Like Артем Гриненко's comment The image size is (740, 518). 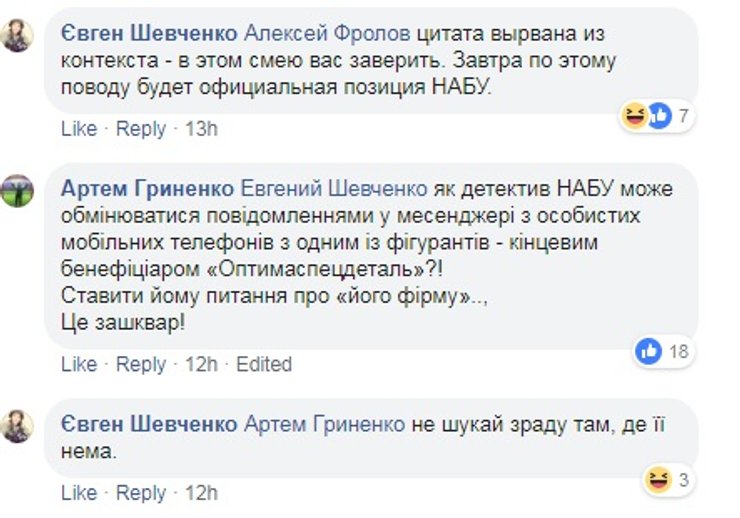pos(79,364)
